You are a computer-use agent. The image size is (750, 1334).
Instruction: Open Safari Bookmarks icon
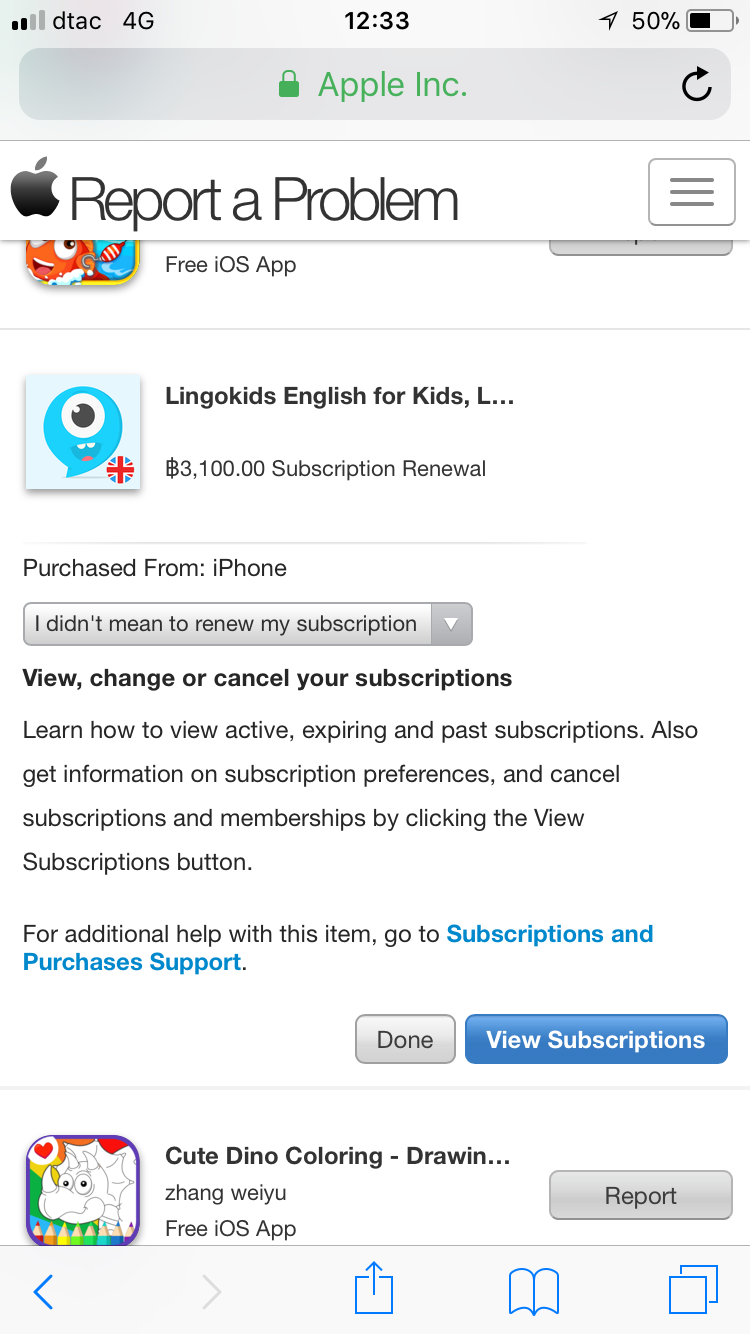click(533, 1290)
